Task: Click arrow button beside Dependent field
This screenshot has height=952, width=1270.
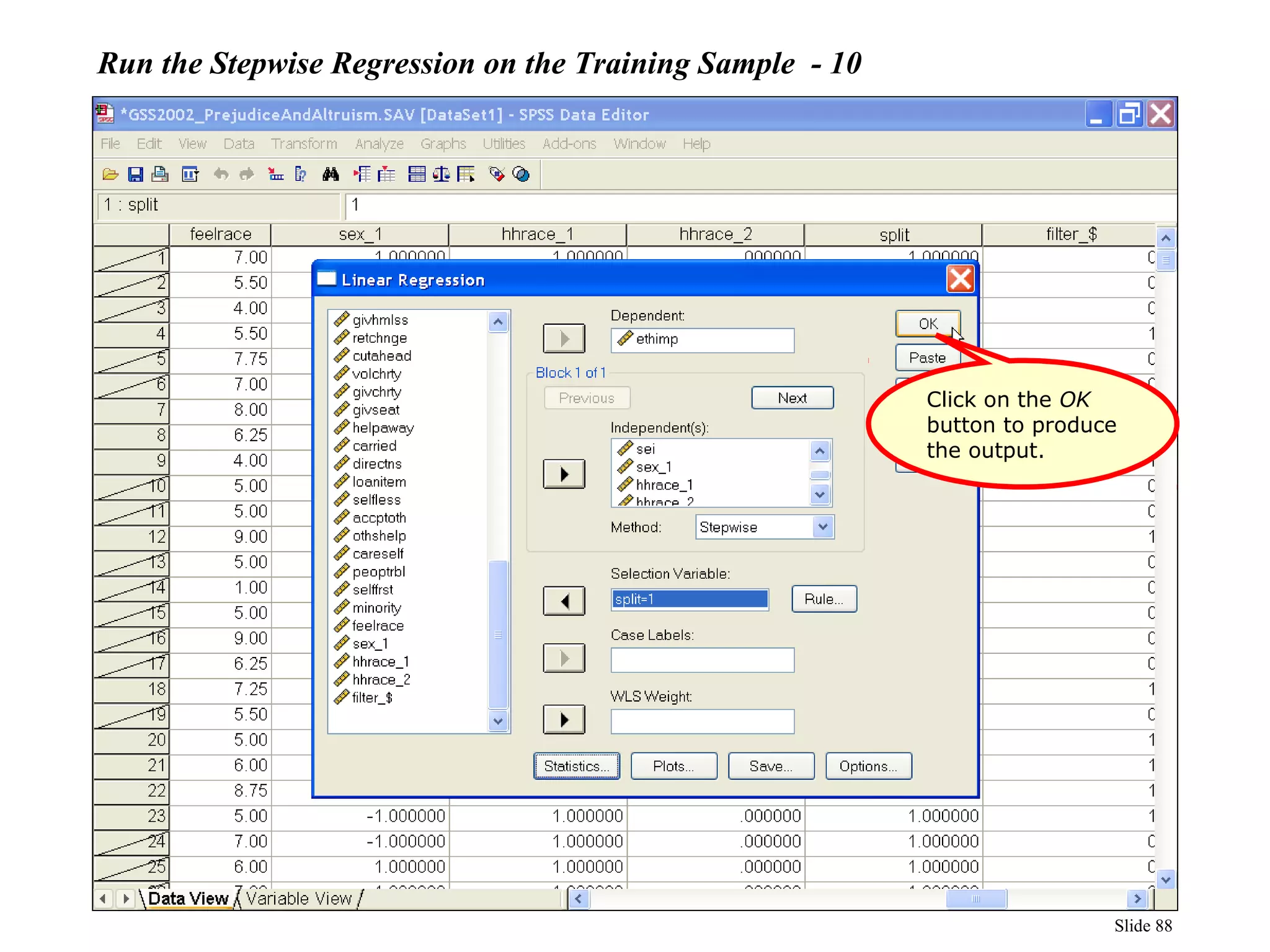Action: (x=564, y=338)
